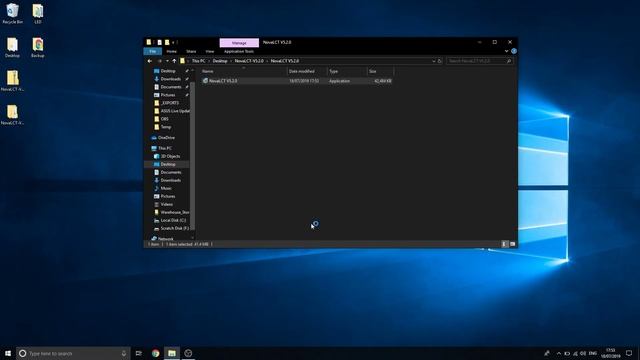This screenshot has height=360, width=640.
Task: Select This PC in navigation pane
Action: click(x=164, y=148)
